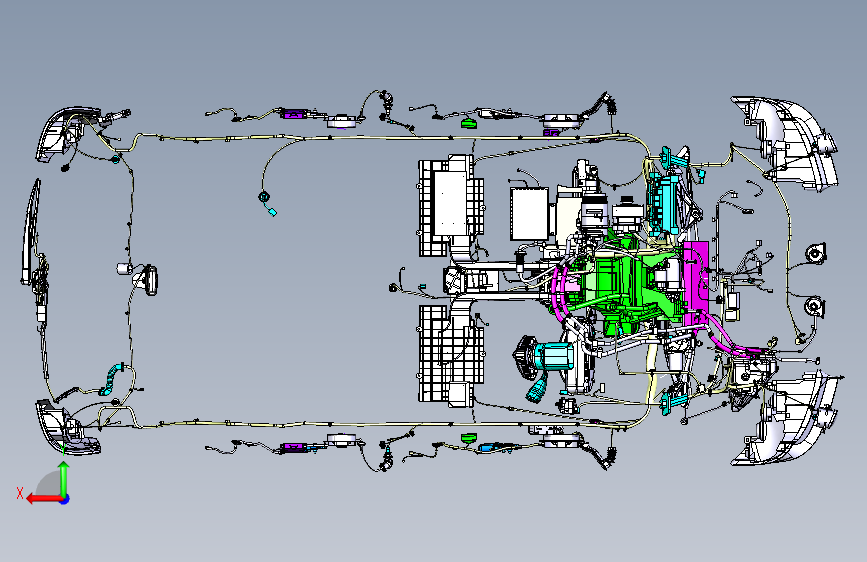Select the magenta rectangular block in the engine bay

(696, 283)
